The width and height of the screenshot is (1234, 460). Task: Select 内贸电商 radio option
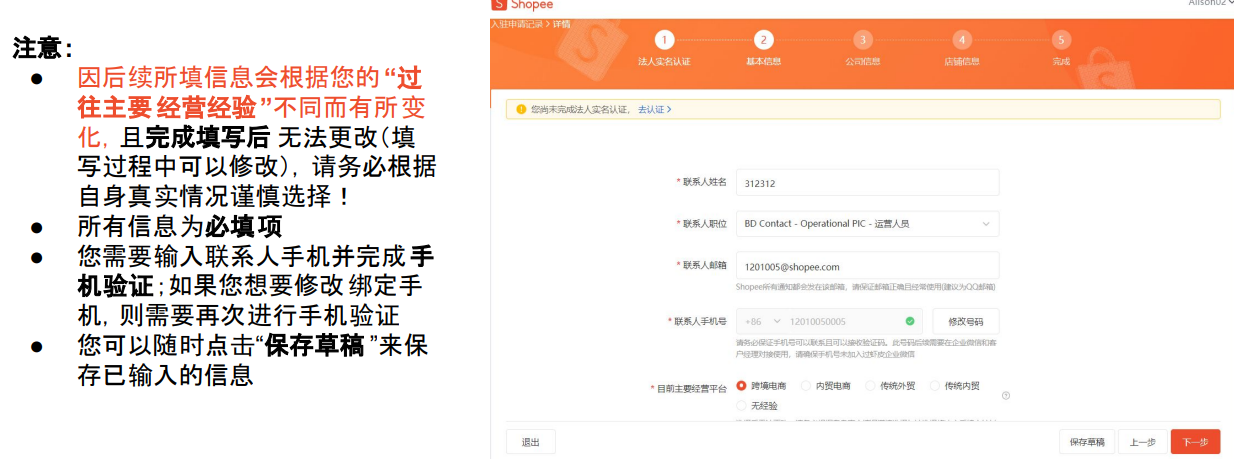point(806,386)
